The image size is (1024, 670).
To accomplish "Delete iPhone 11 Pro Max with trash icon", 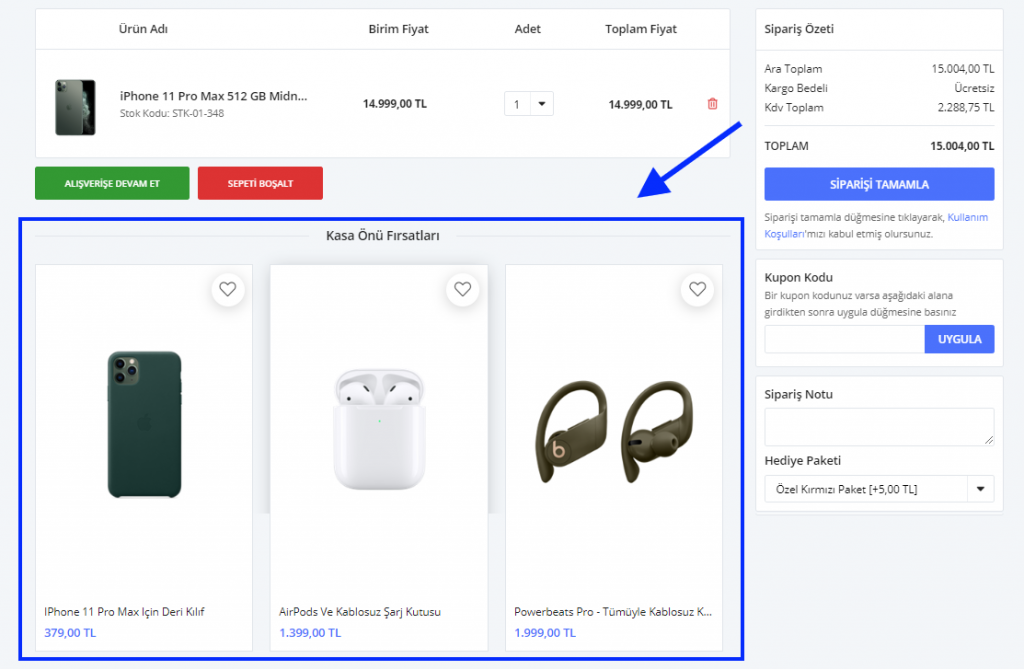I will (x=712, y=104).
